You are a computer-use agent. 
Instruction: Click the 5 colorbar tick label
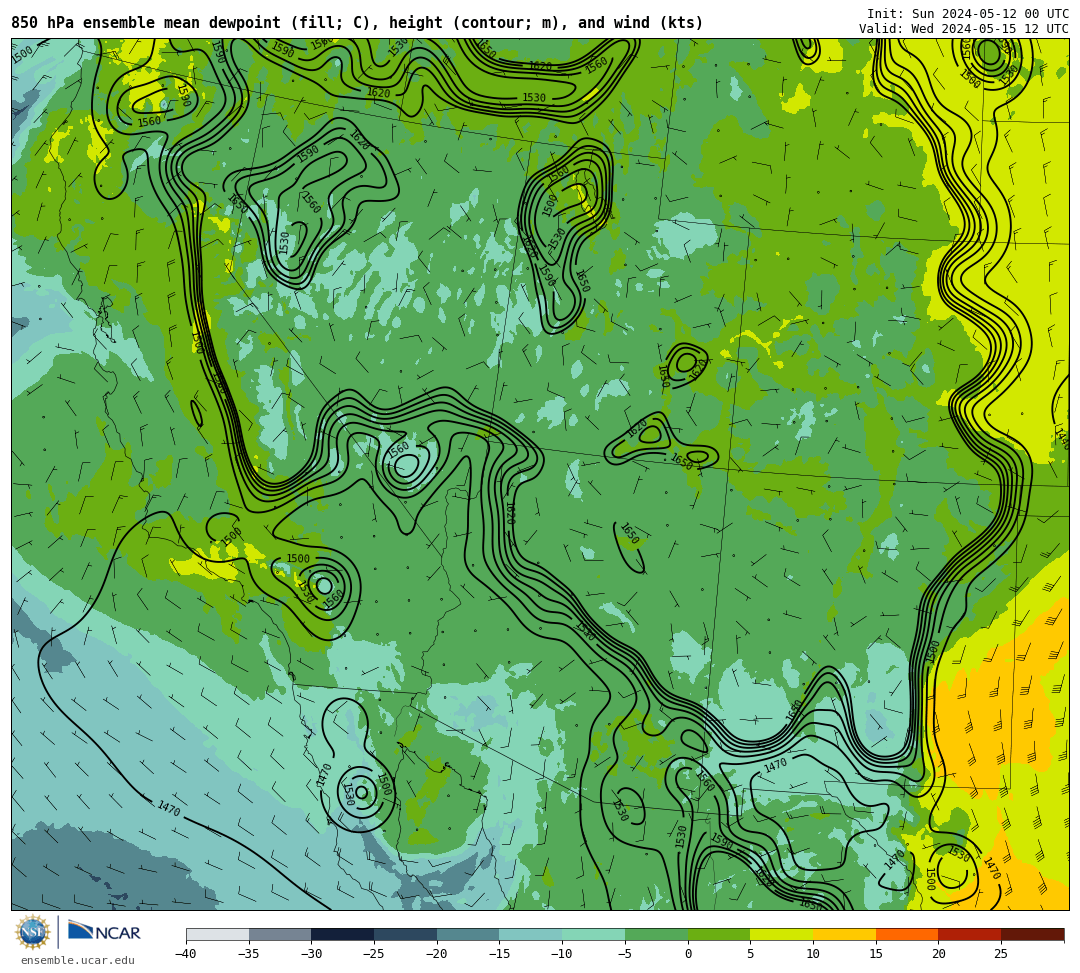coord(751,954)
